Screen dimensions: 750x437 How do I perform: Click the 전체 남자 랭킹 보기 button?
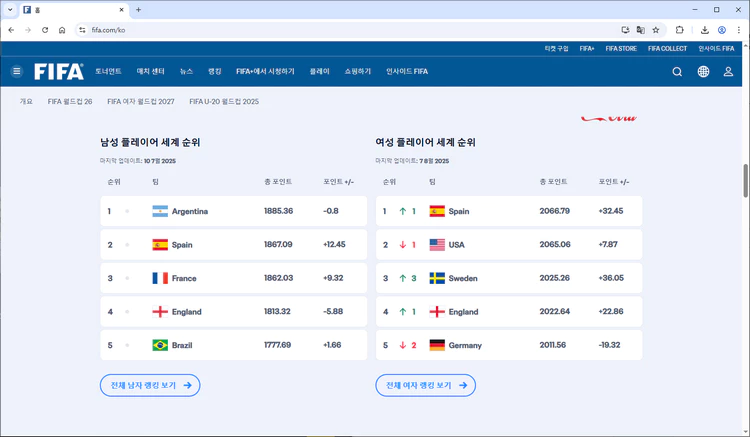click(x=150, y=385)
